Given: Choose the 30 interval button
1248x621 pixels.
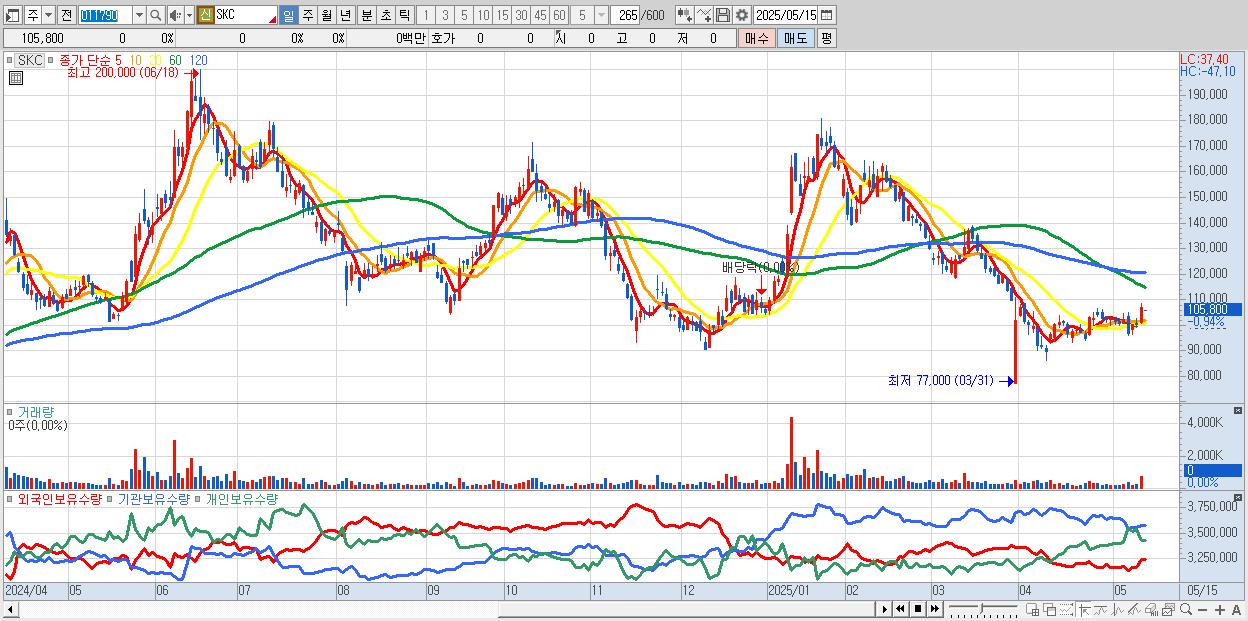Looking at the screenshot, I should pyautogui.click(x=521, y=15).
